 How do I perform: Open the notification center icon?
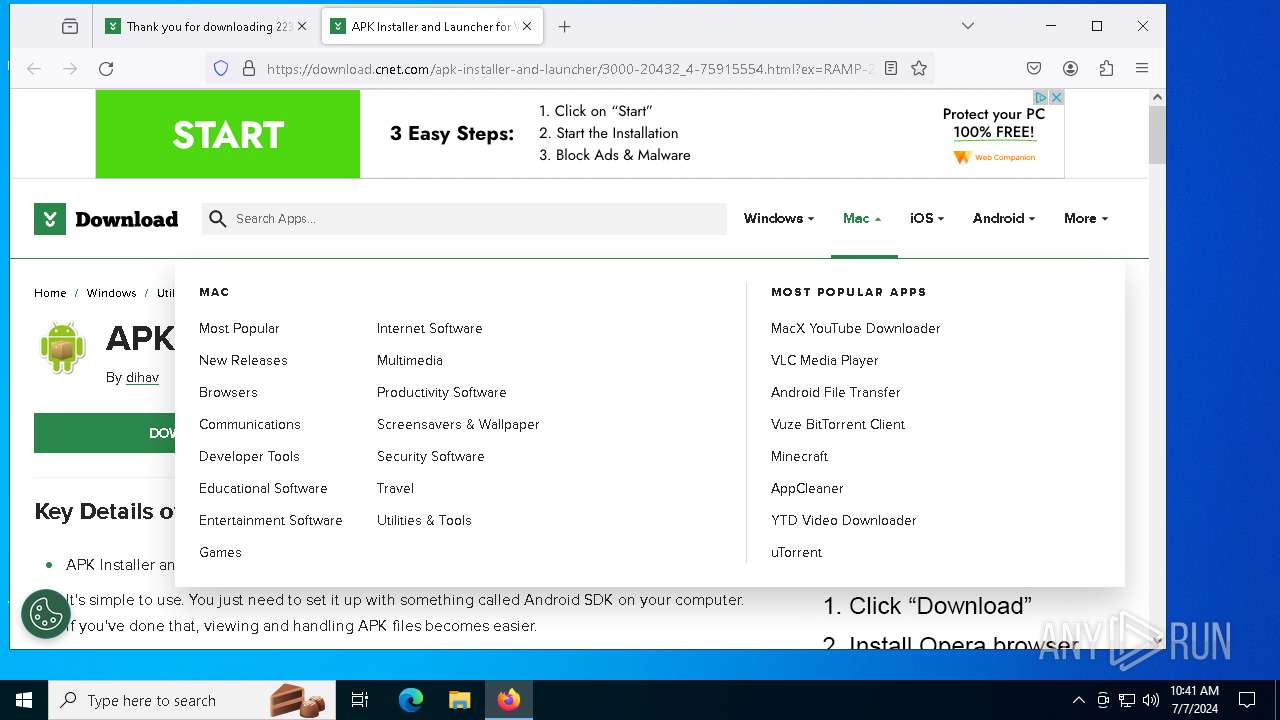(1247, 700)
